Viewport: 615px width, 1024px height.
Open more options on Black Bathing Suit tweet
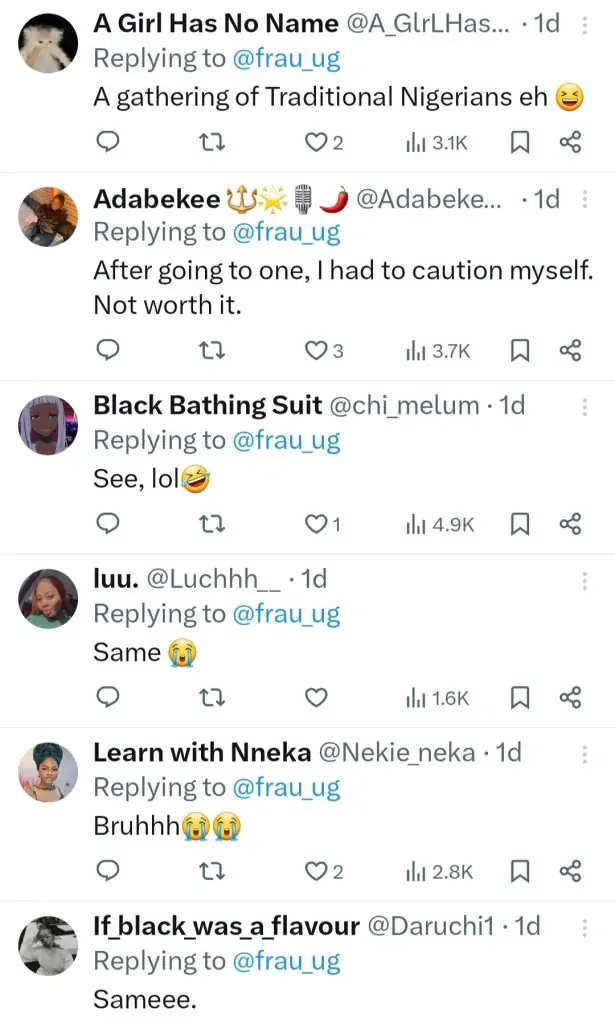click(584, 406)
